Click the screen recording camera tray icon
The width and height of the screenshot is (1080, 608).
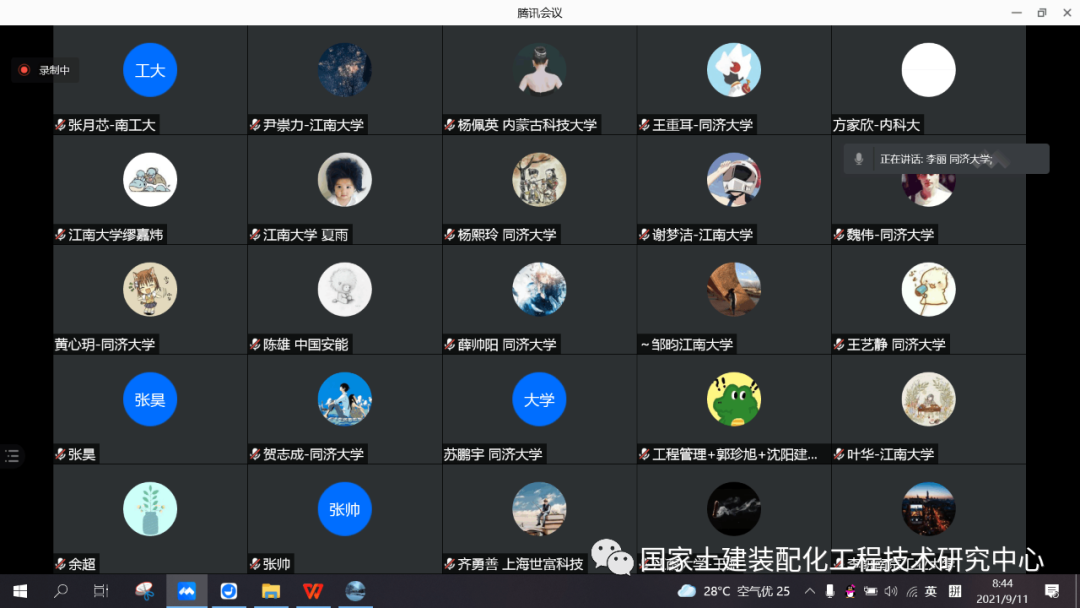[870, 591]
